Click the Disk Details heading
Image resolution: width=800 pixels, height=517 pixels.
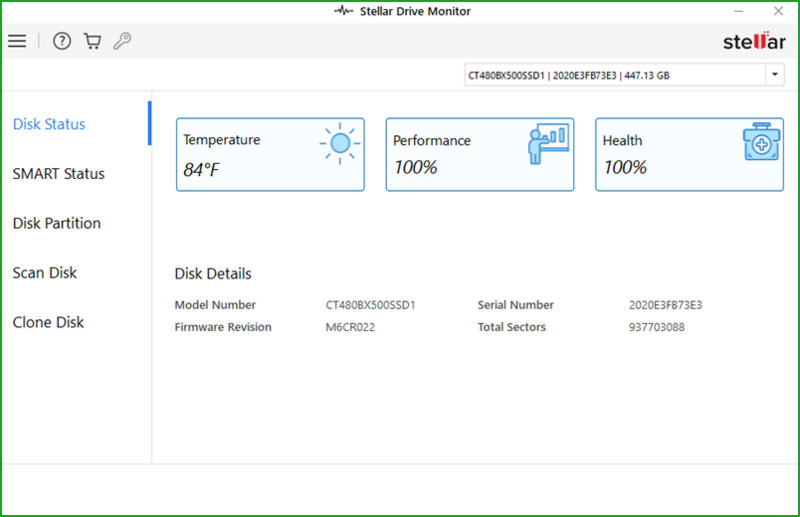click(213, 274)
